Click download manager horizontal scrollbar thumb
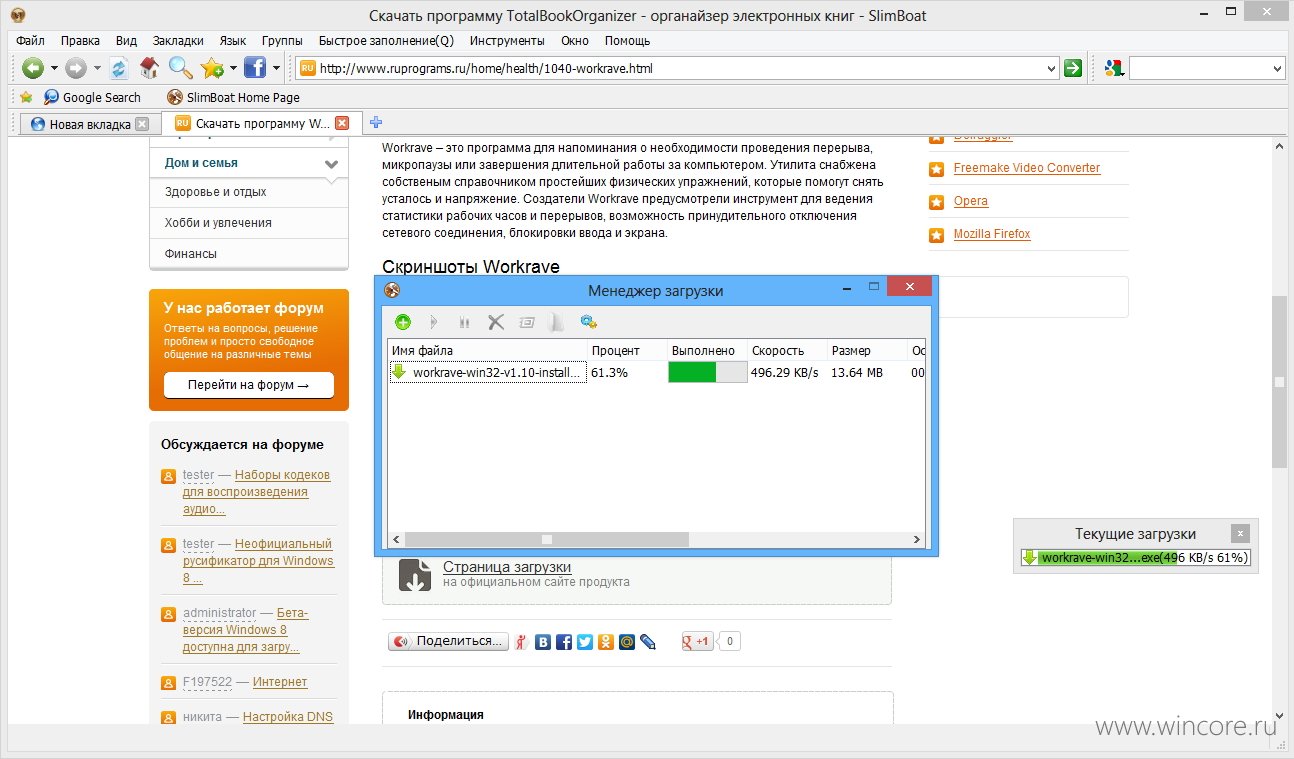 [547, 539]
